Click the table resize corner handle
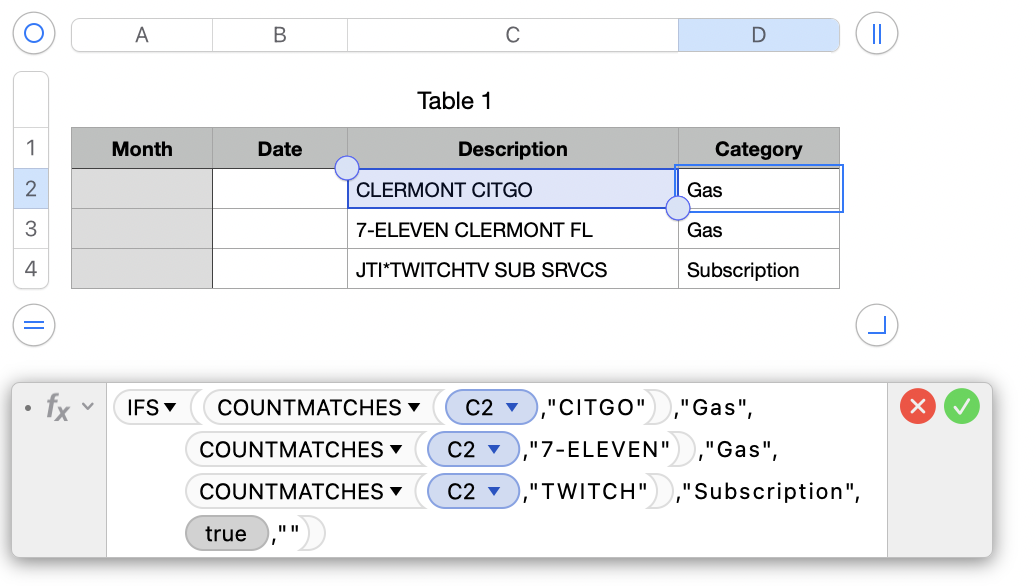Image resolution: width=1036 pixels, height=586 pixels. coord(877,325)
